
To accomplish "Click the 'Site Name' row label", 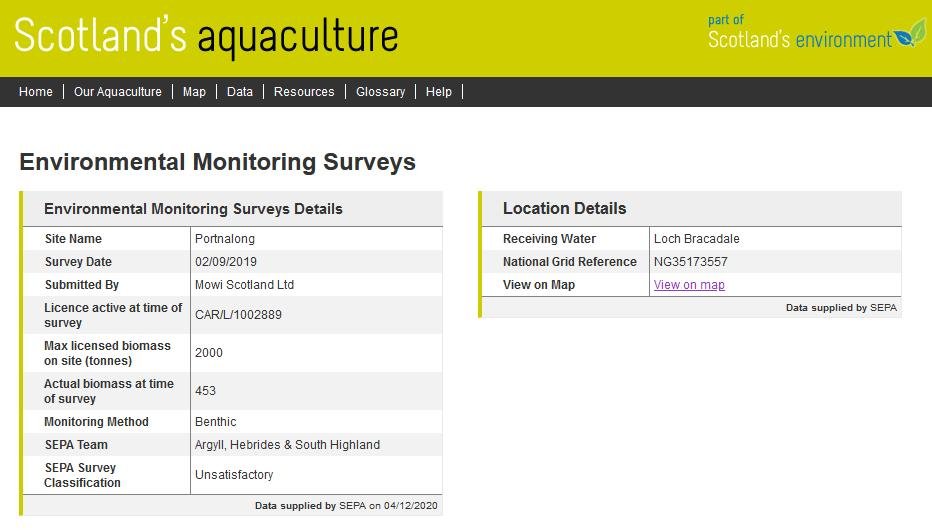I will pos(73,239).
